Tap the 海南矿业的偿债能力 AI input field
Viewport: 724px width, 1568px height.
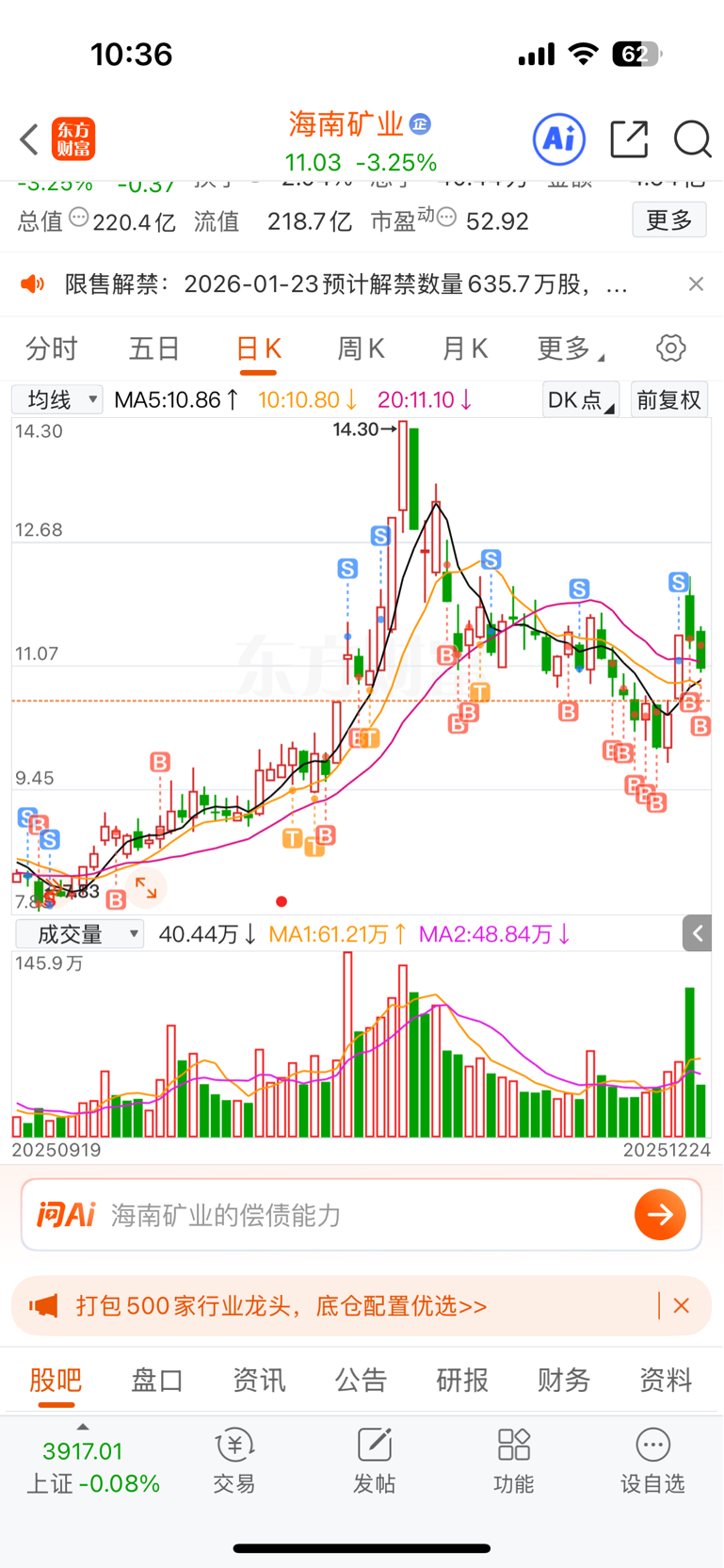click(362, 1215)
